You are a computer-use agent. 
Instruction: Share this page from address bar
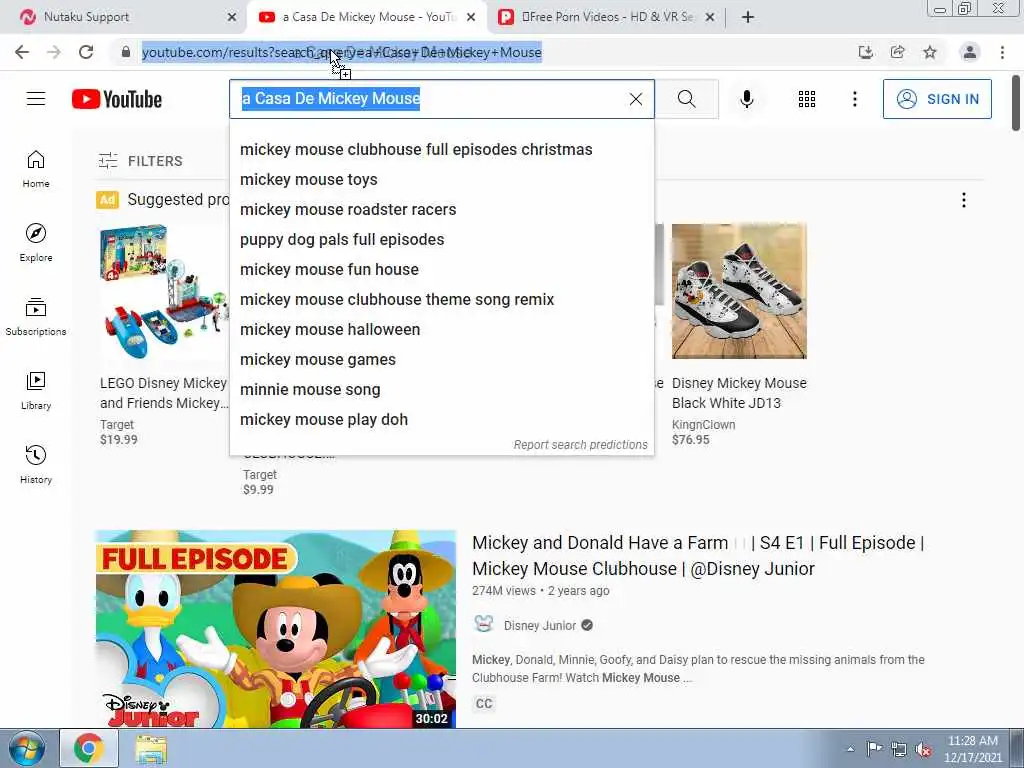[898, 52]
